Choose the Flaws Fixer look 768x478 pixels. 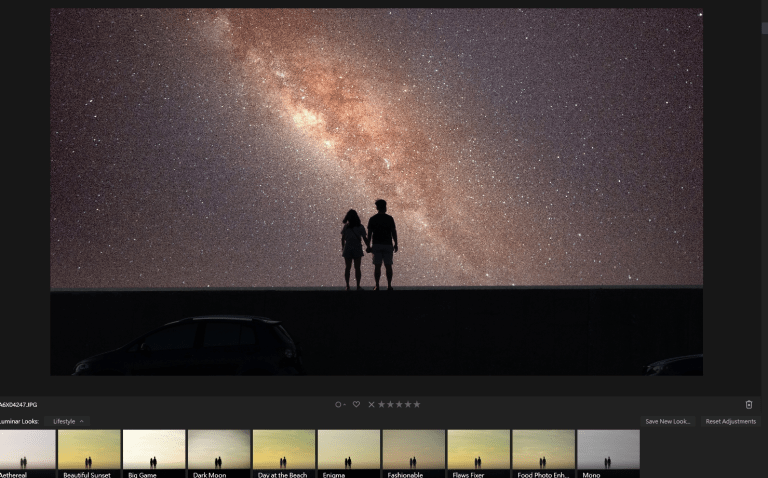click(478, 450)
